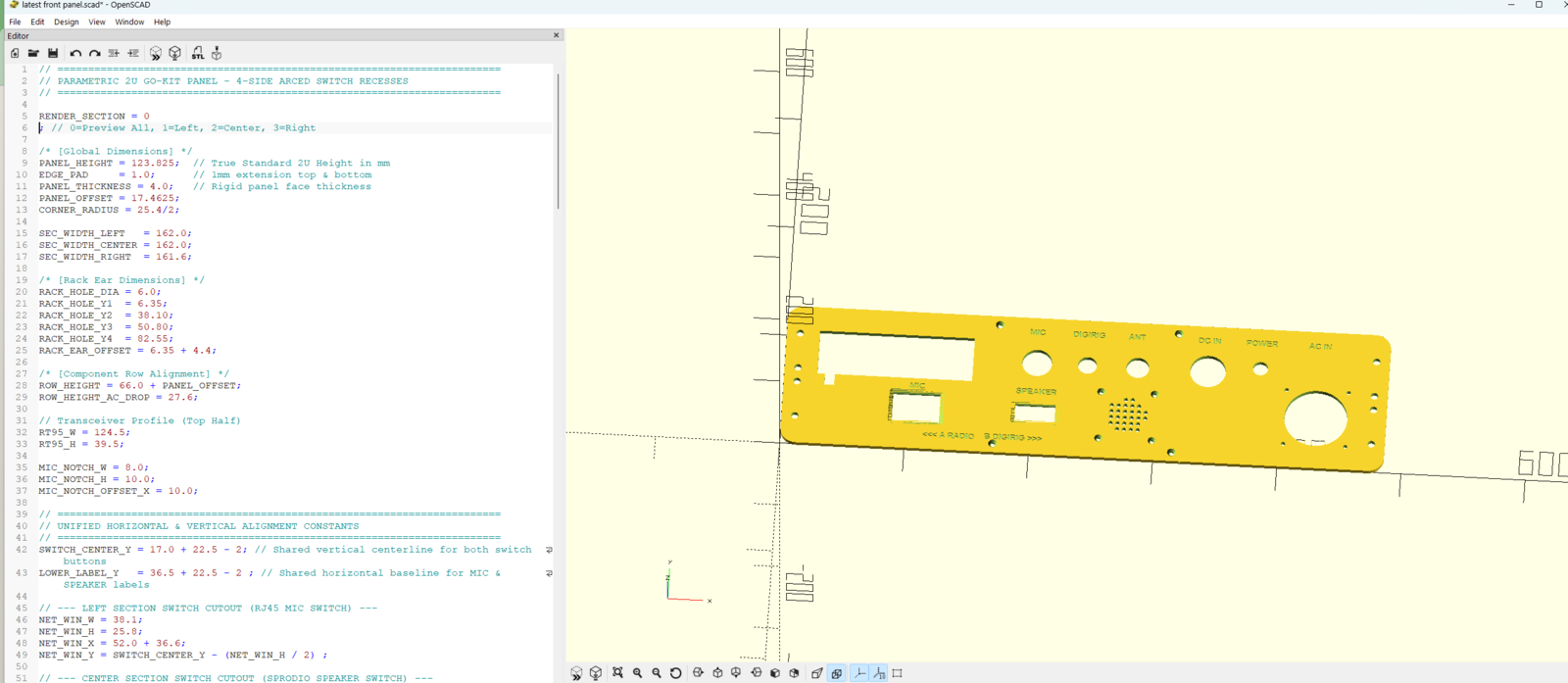Screen dimensions: 1568x683
Task: Click the "Transceiver Profile (Top Half)" comment
Action: coord(139,420)
